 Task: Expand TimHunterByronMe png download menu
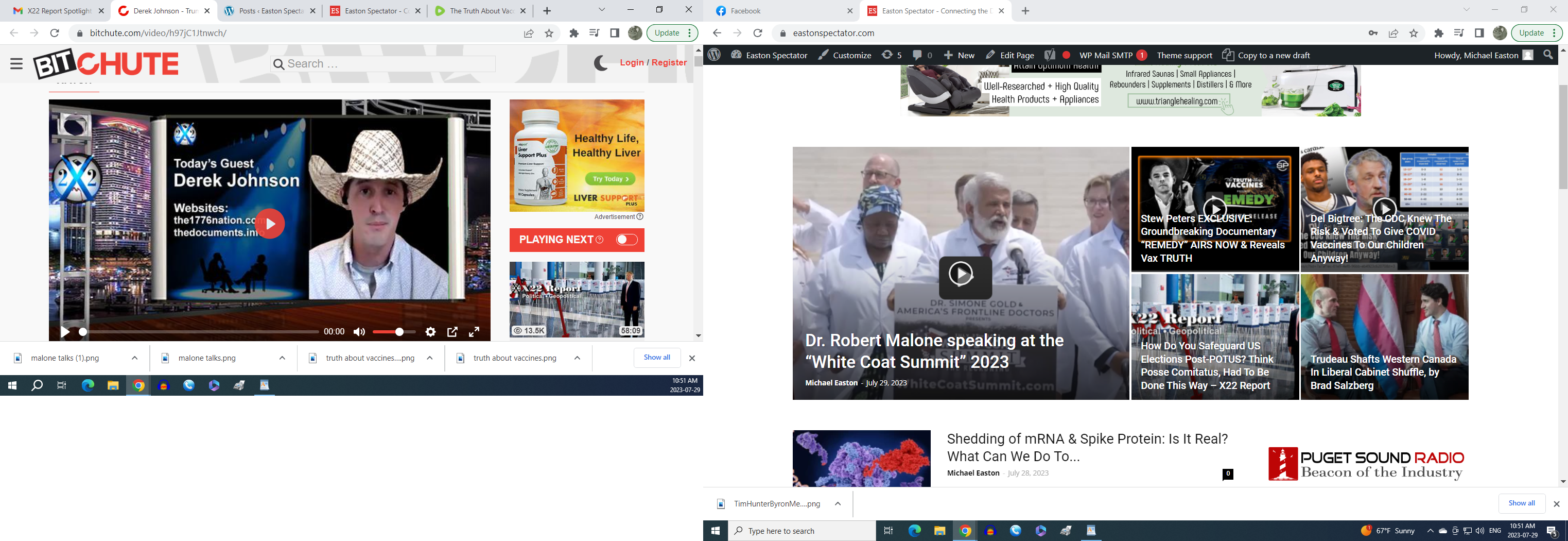(x=838, y=504)
